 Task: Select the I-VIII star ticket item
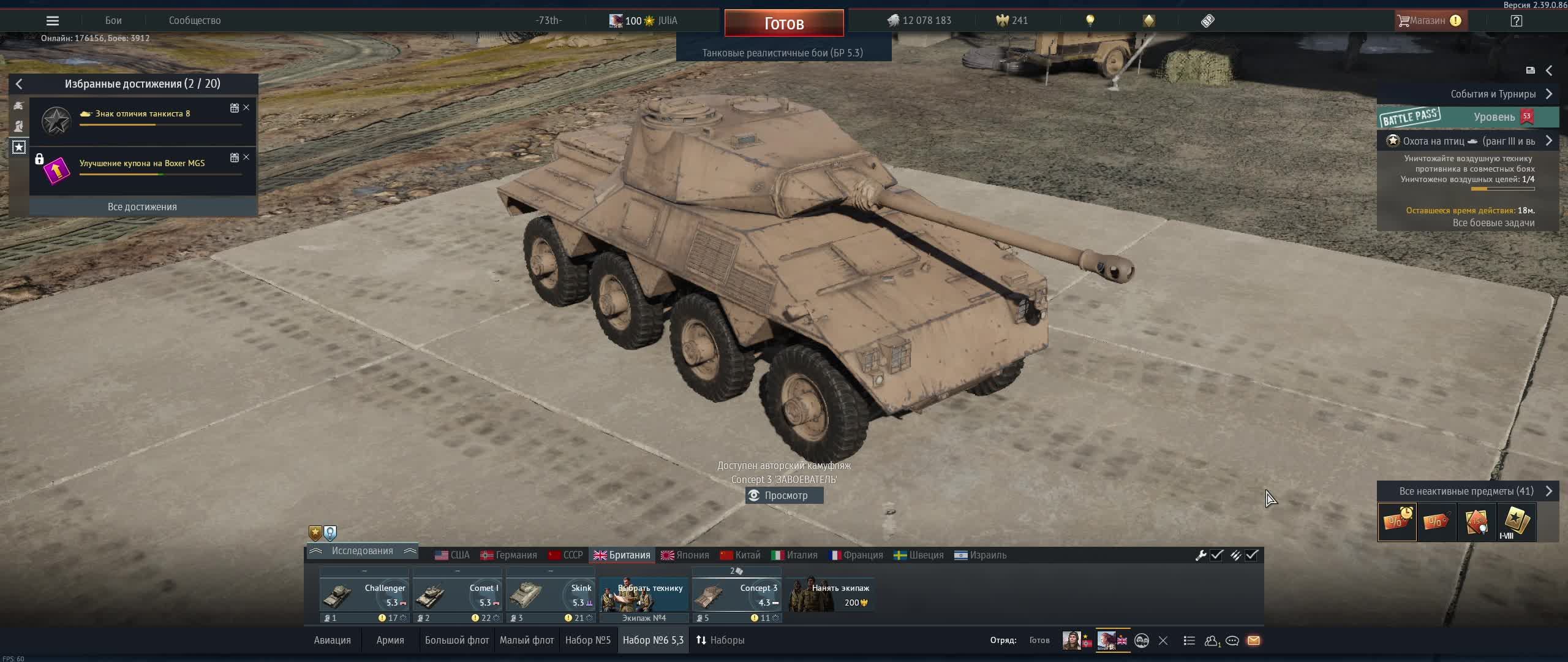(x=1516, y=522)
